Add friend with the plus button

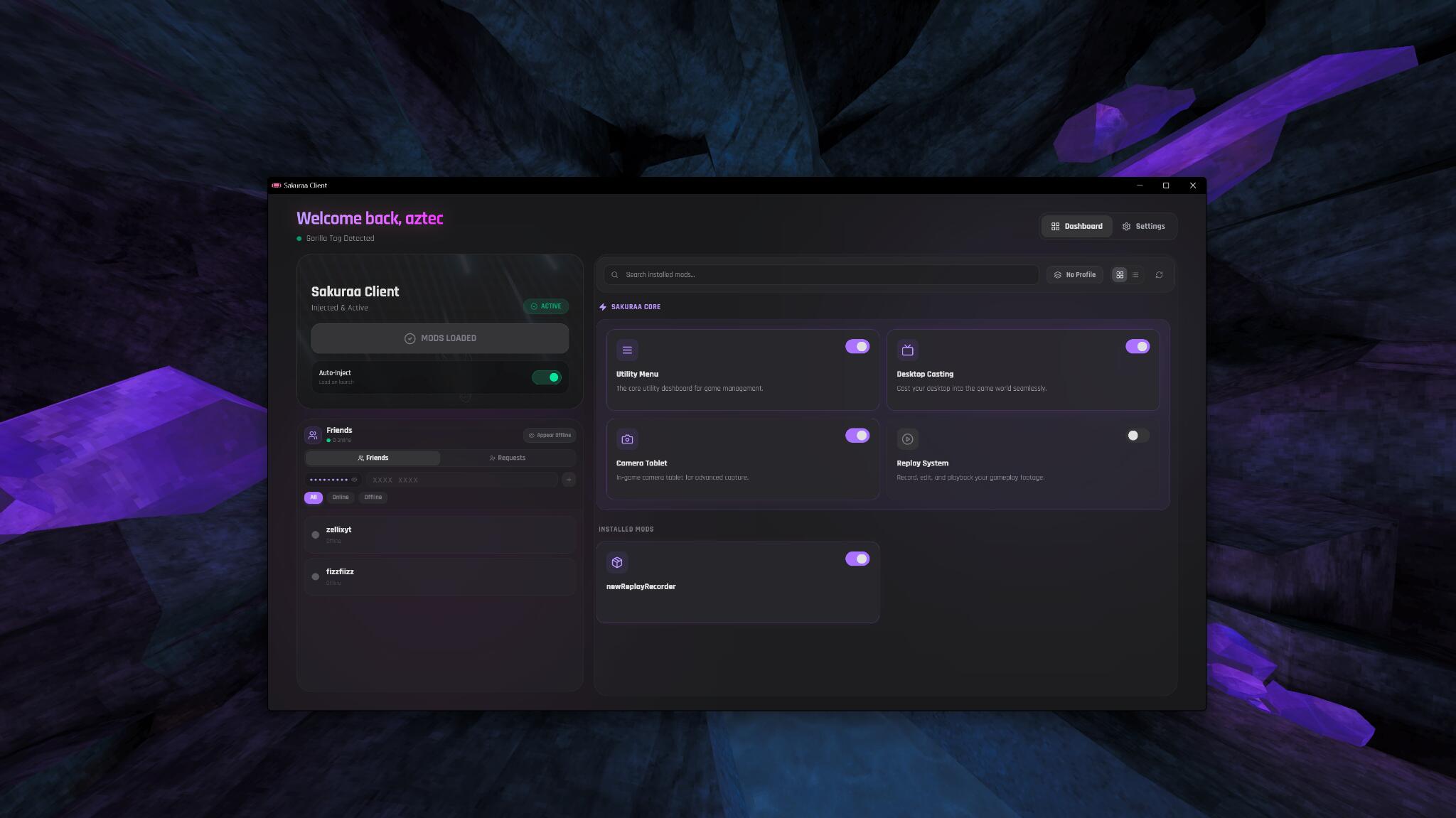(x=569, y=480)
